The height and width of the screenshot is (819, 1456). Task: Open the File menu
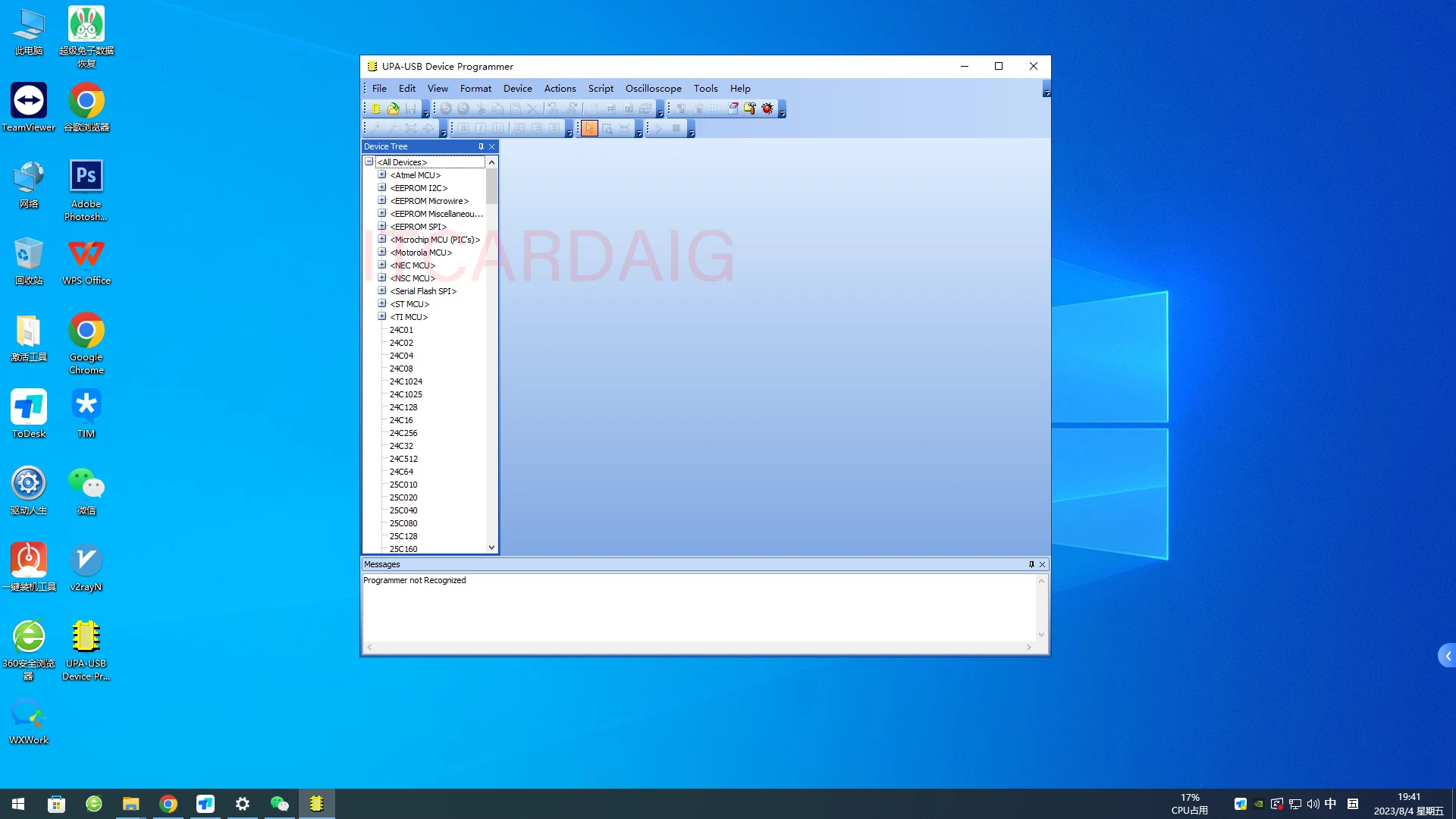[x=379, y=89]
